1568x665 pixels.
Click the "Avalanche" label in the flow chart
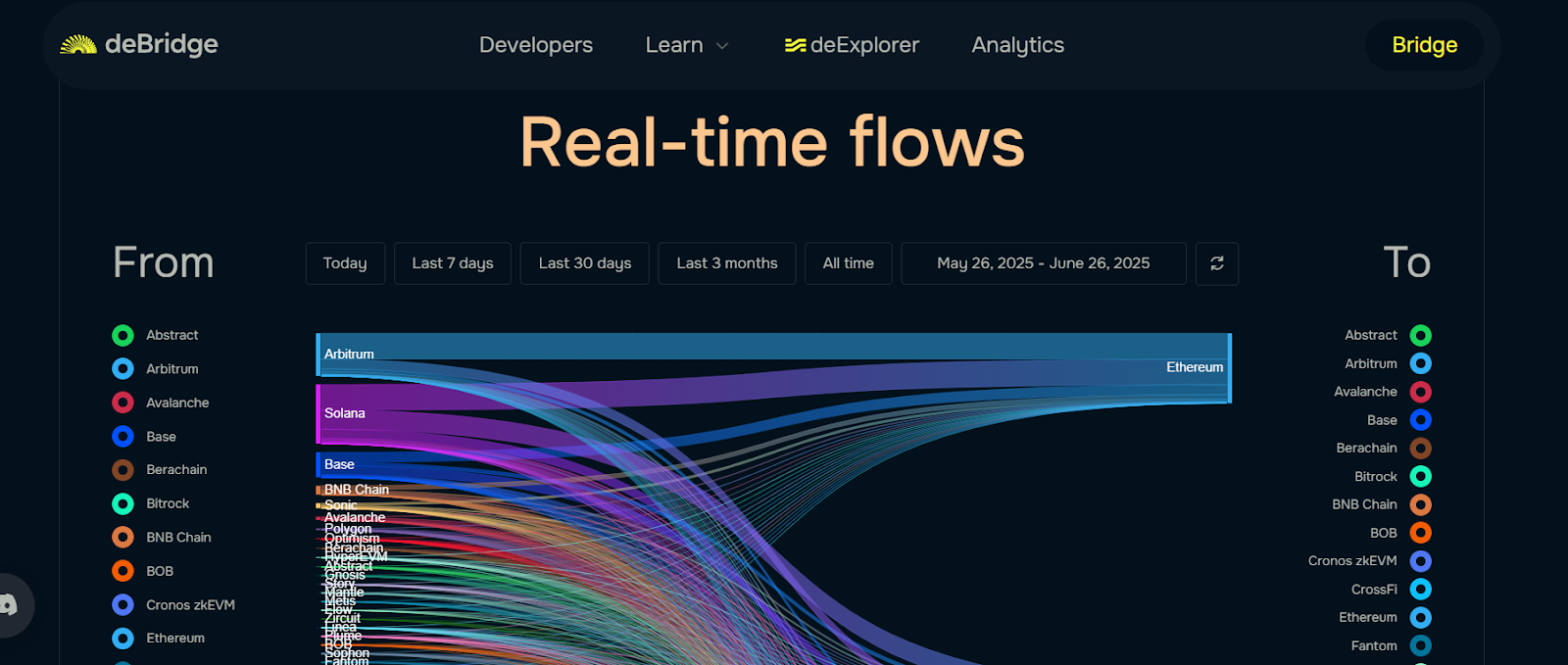[x=355, y=517]
